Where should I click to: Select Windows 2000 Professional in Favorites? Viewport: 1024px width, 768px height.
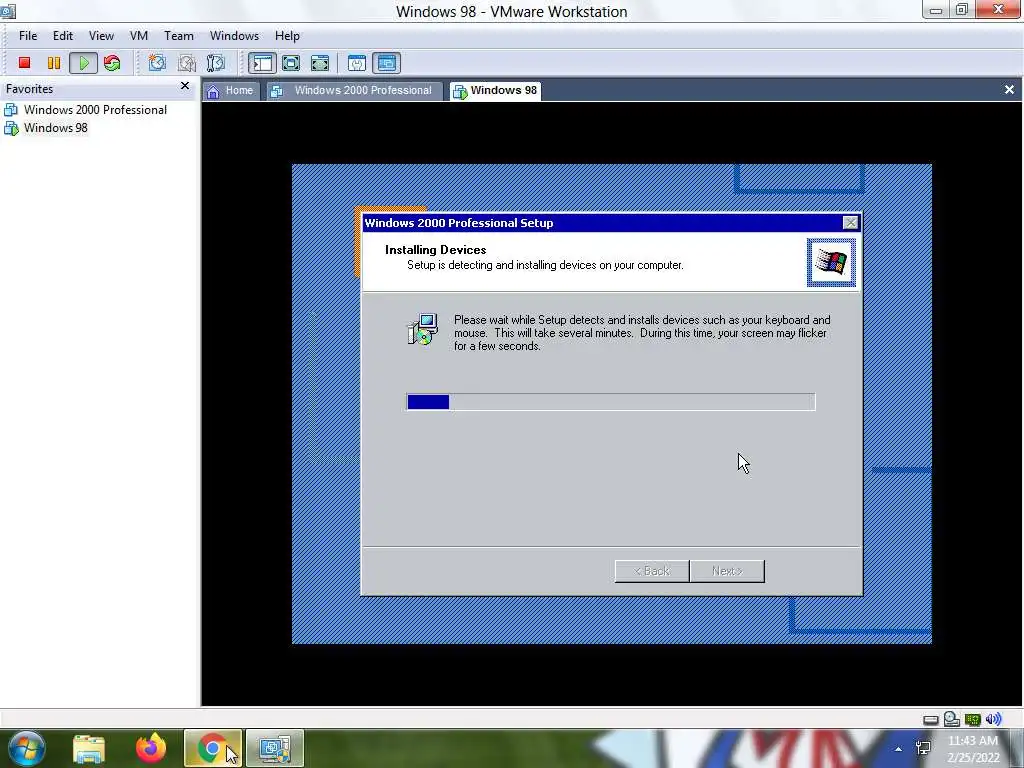coord(86,110)
